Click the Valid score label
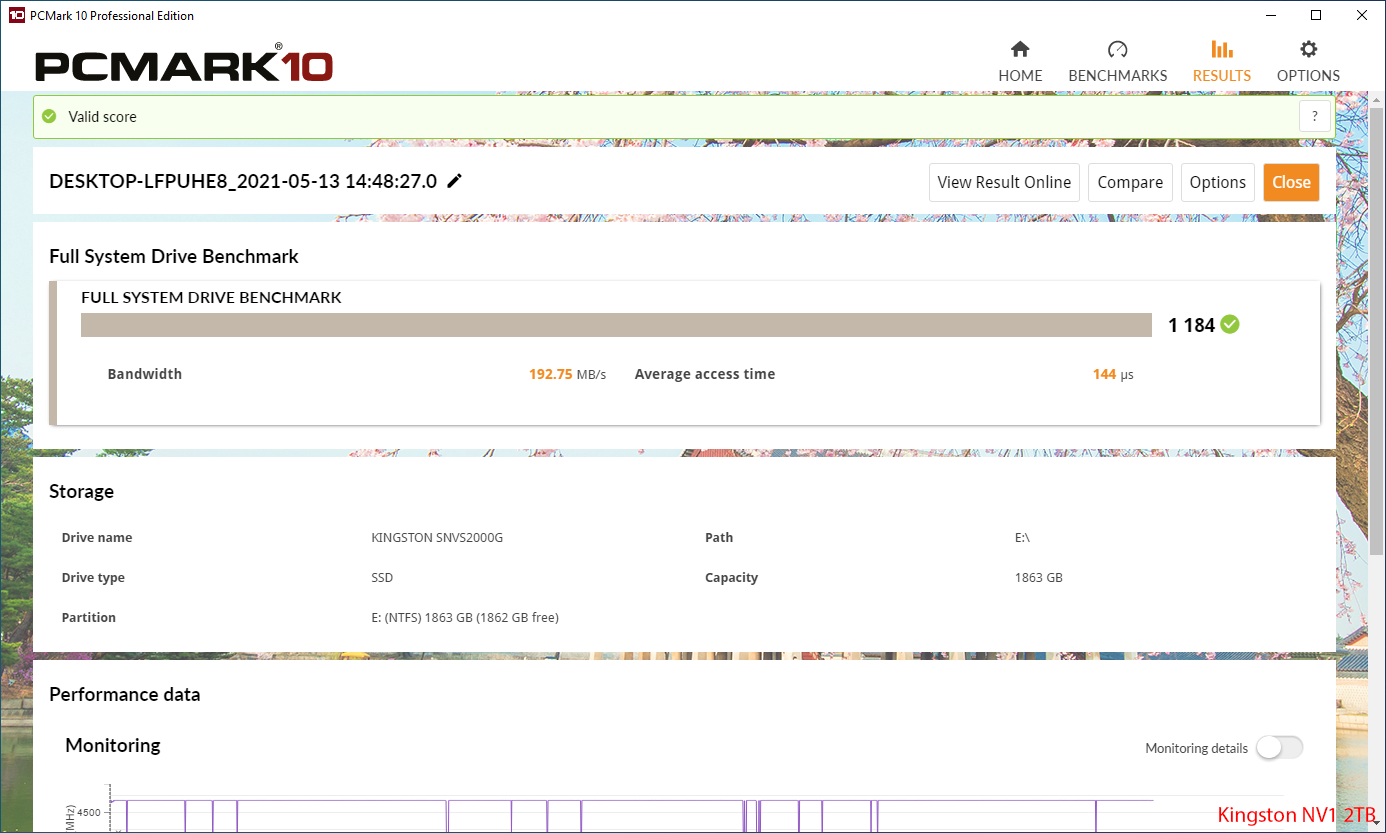The image size is (1386, 833). [103, 117]
